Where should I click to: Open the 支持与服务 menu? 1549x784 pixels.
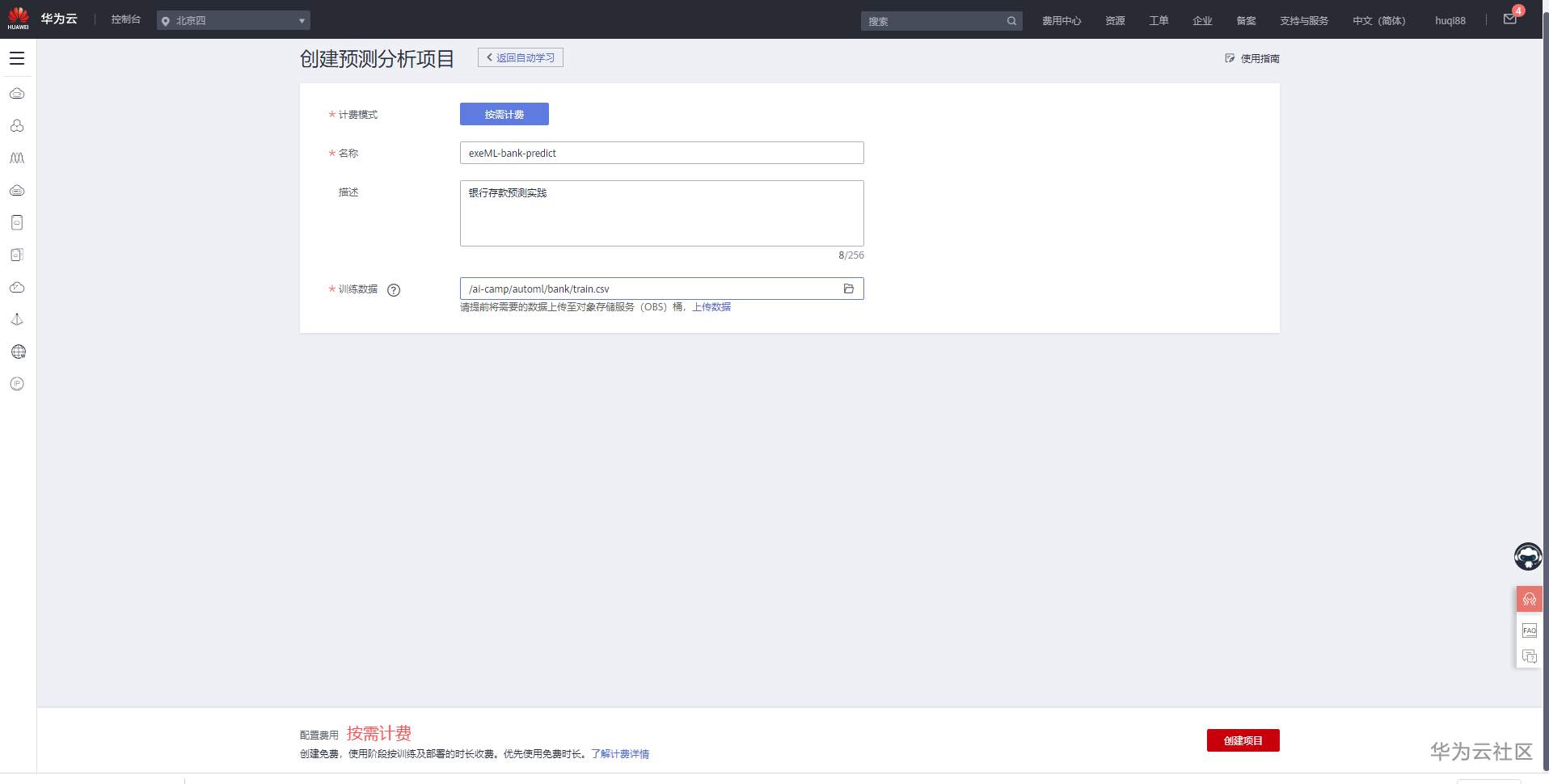click(1304, 21)
